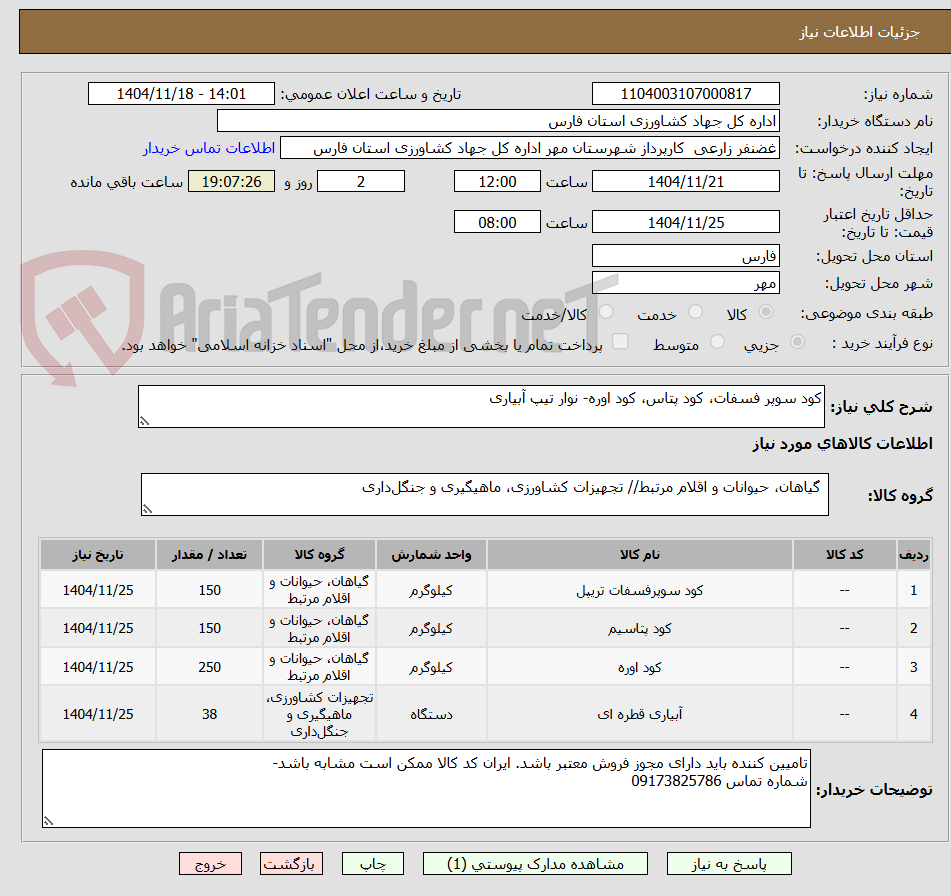This screenshot has width=951, height=896.
Task: Click the quantity '38' cell
Action: pos(209,714)
